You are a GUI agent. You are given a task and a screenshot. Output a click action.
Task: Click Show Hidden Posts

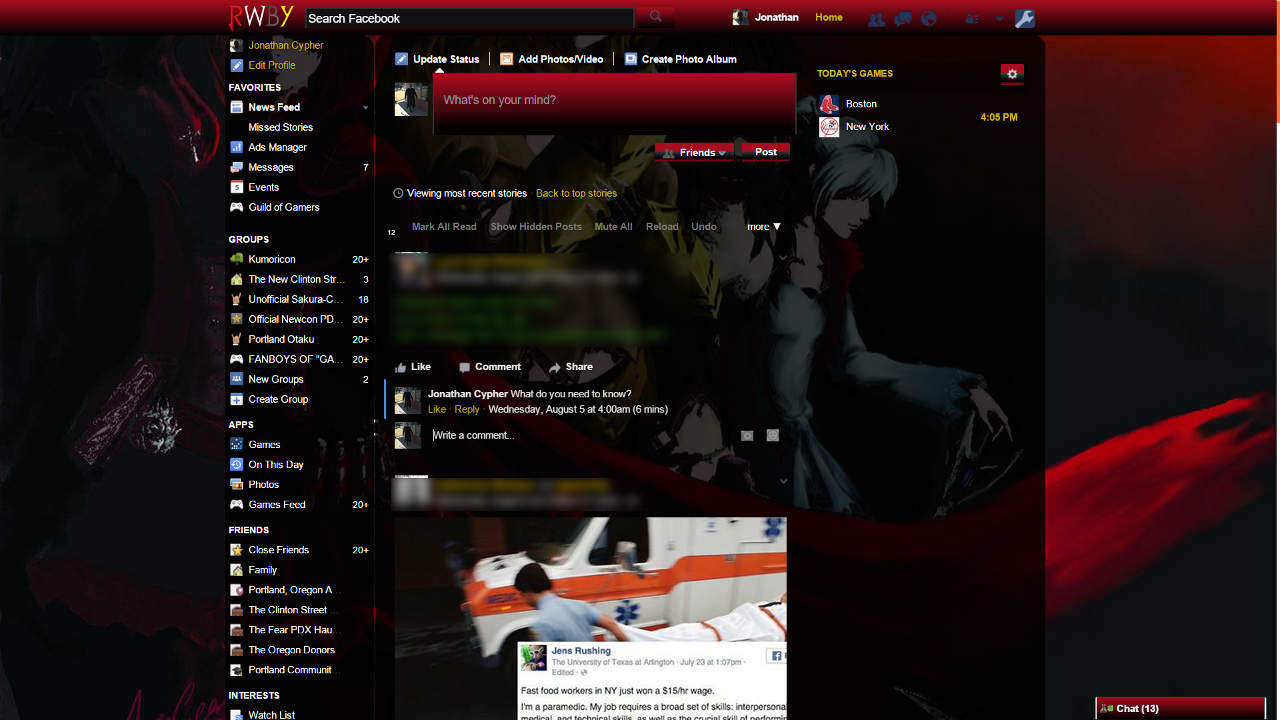(536, 227)
